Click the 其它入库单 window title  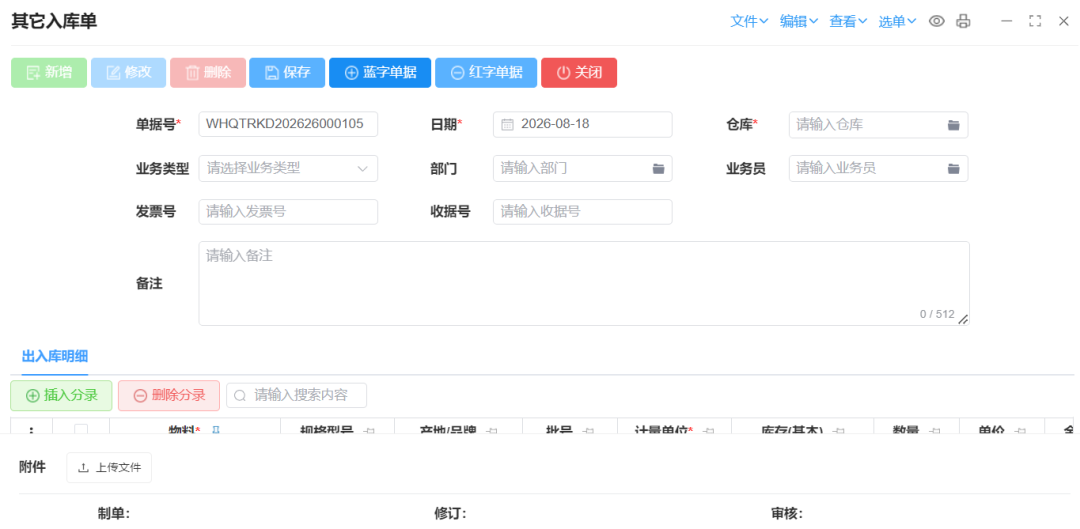[x=54, y=21]
